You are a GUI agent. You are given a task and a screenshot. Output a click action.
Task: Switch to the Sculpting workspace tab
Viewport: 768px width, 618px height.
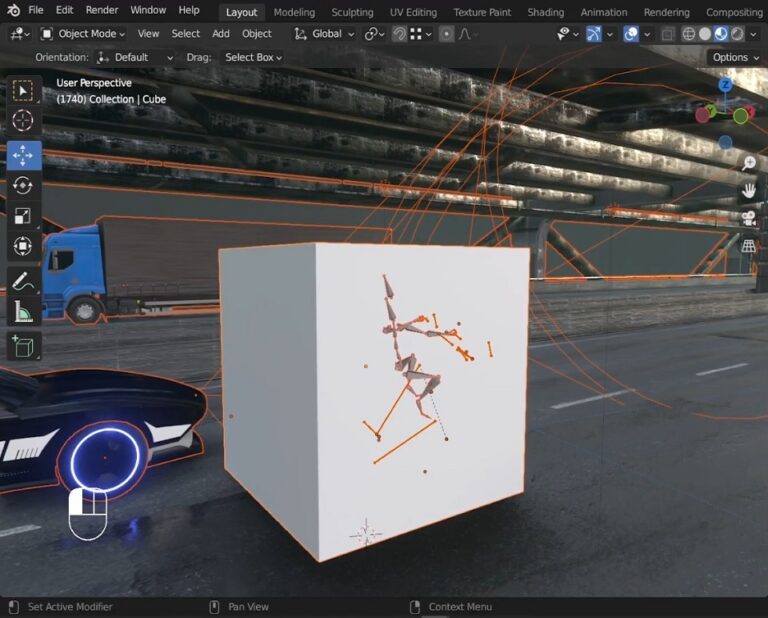point(351,12)
